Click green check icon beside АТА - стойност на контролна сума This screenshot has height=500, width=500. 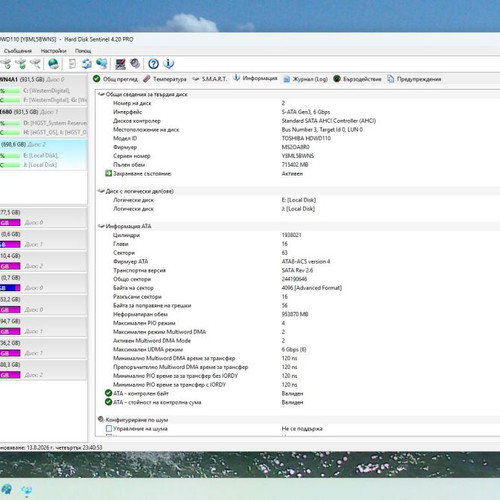[x=108, y=402]
